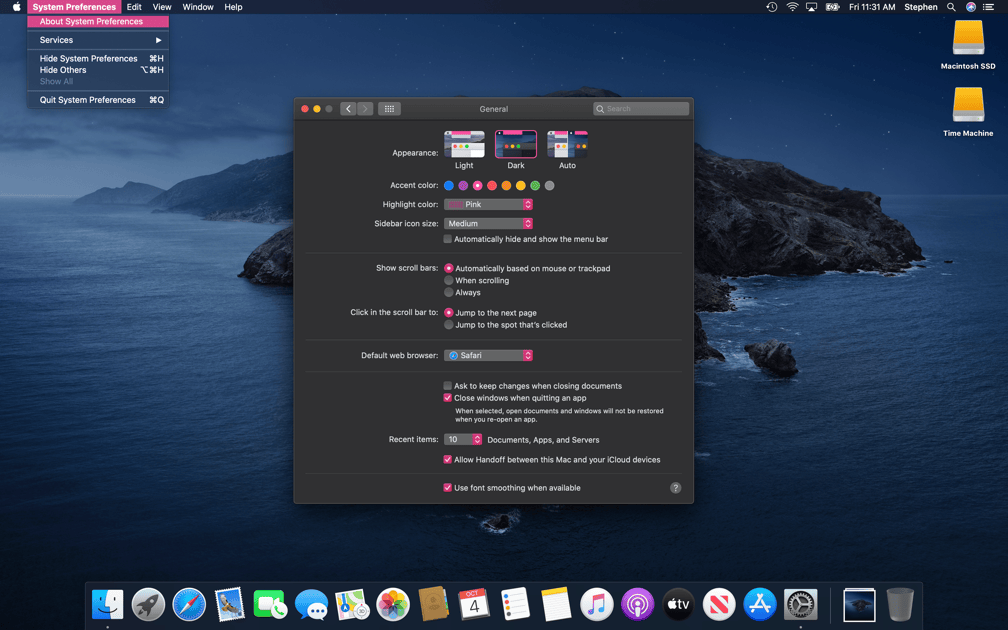
Task: Click About System Preferences menu item
Action: (x=98, y=22)
